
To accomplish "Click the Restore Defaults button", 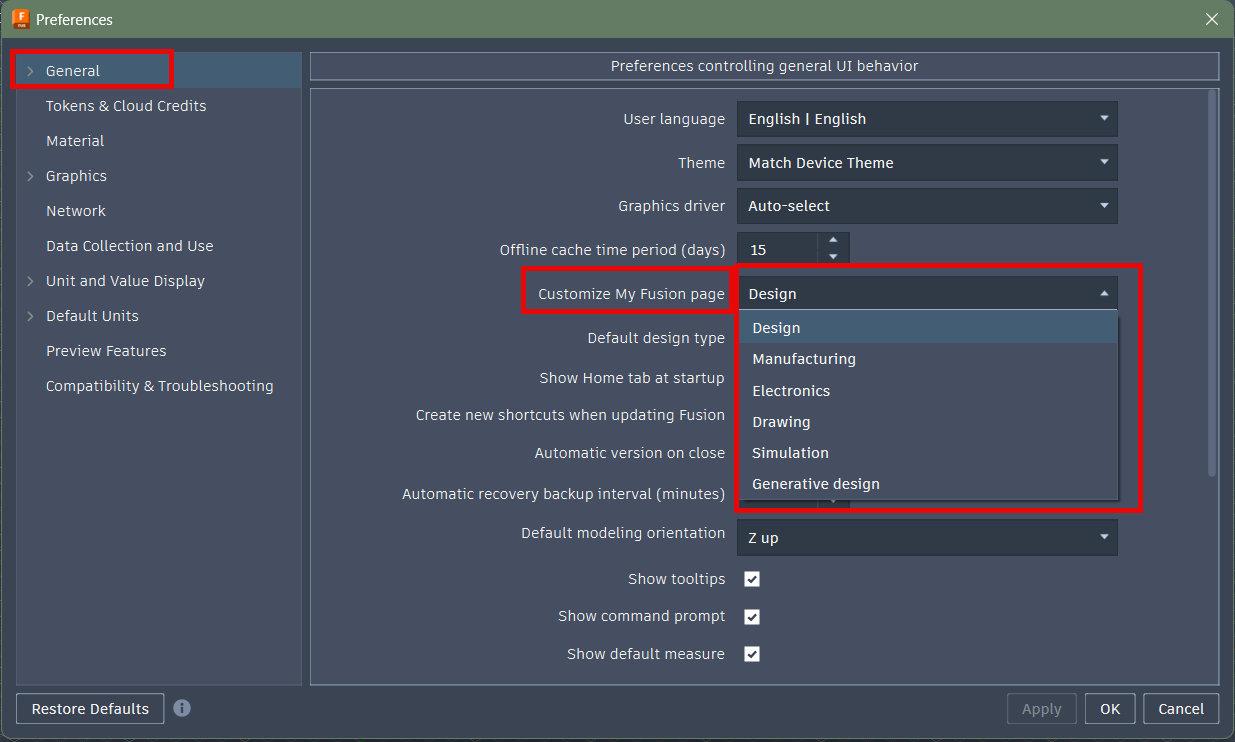I will coord(90,709).
